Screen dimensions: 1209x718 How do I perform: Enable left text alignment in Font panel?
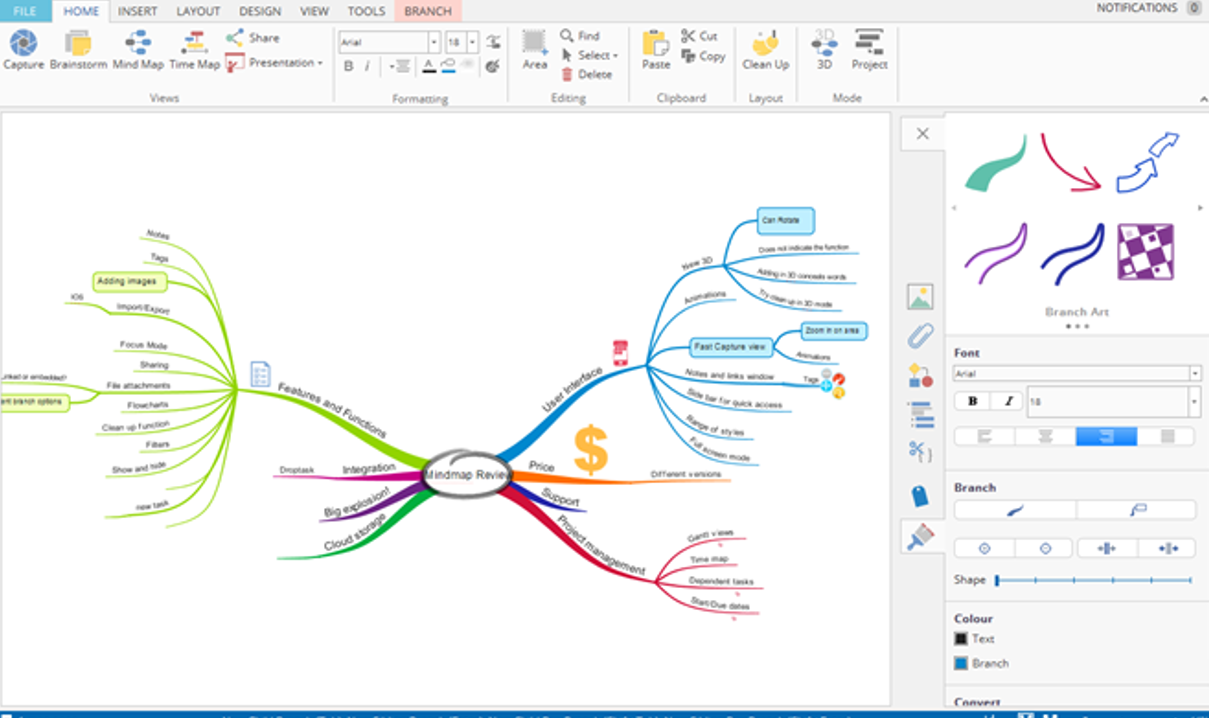[x=985, y=435]
